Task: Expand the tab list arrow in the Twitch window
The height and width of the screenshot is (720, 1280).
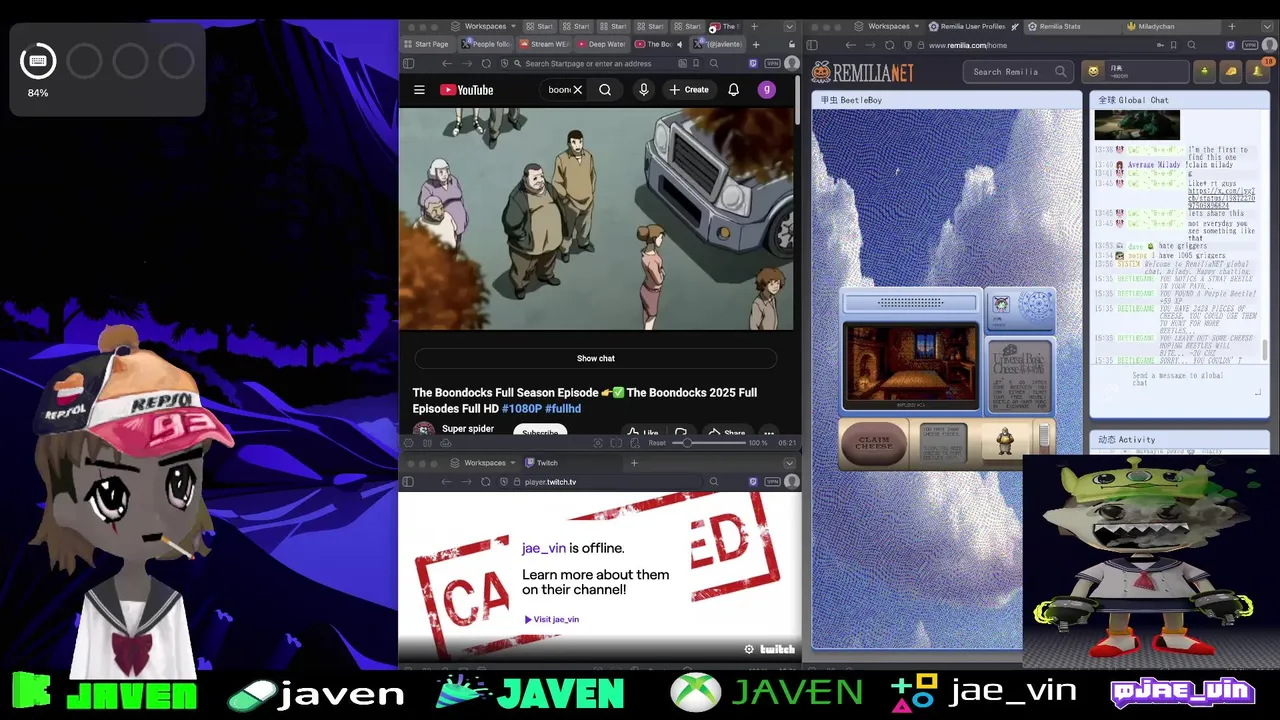Action: pyautogui.click(x=789, y=463)
